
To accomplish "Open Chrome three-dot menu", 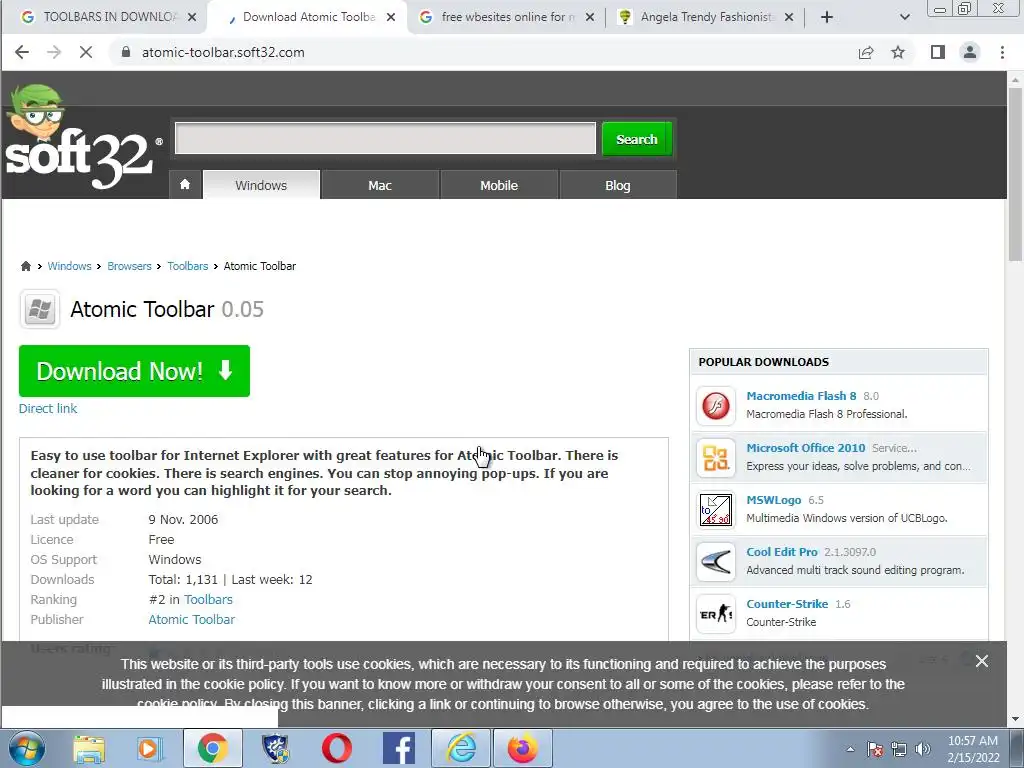I will pyautogui.click(x=1002, y=52).
